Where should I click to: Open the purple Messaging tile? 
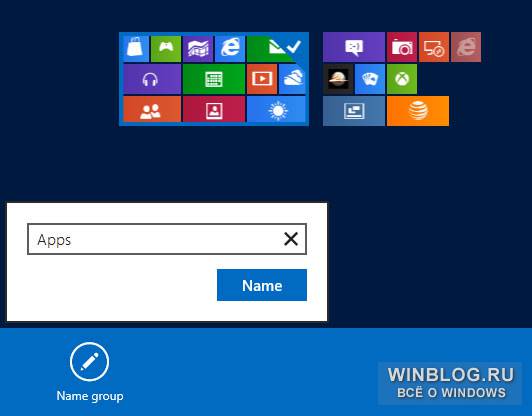354,47
